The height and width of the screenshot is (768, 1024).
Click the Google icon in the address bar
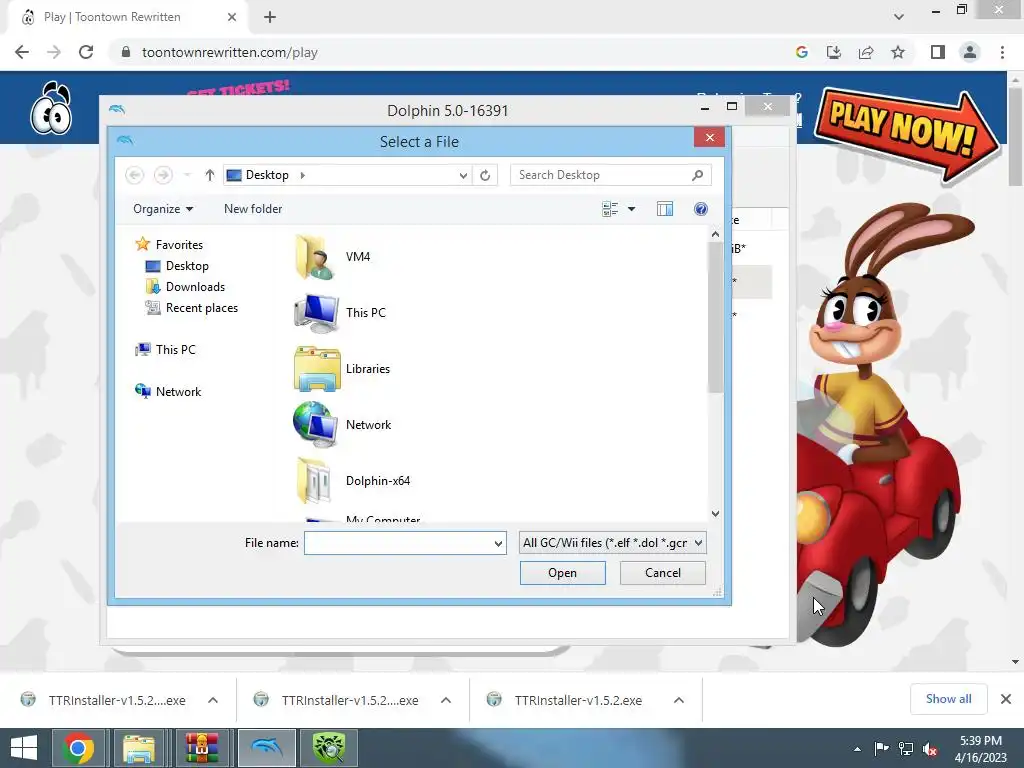802,52
